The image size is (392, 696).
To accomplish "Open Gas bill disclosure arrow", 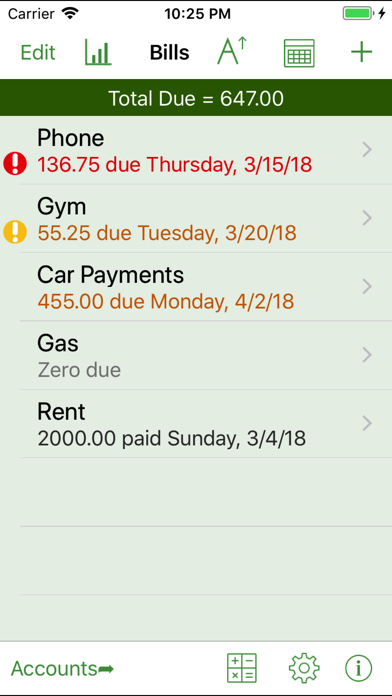I will coord(367,355).
